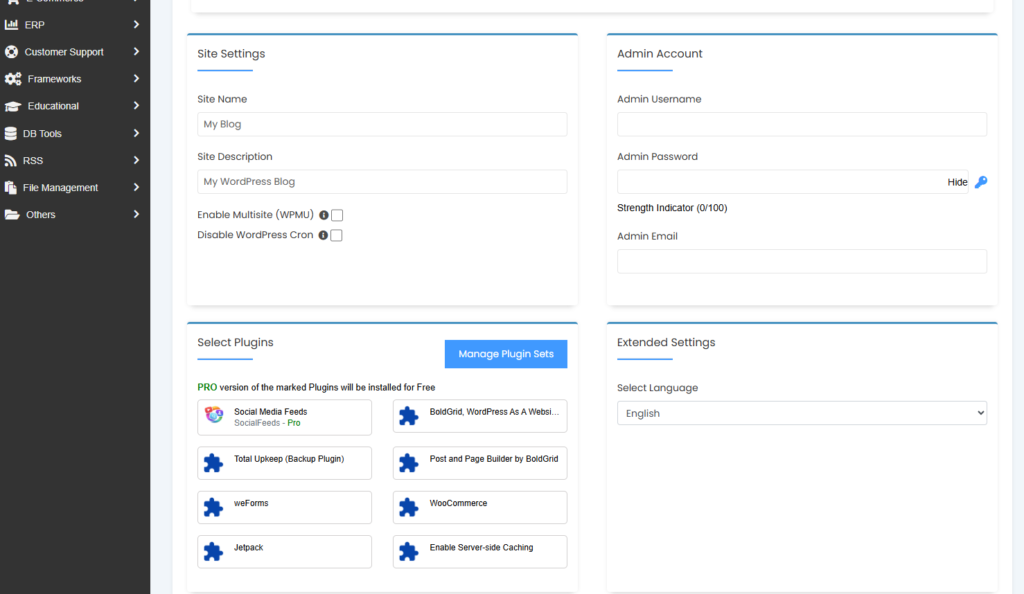Expand the Frameworks category arrow
Image resolution: width=1024 pixels, height=594 pixels.
(136, 79)
